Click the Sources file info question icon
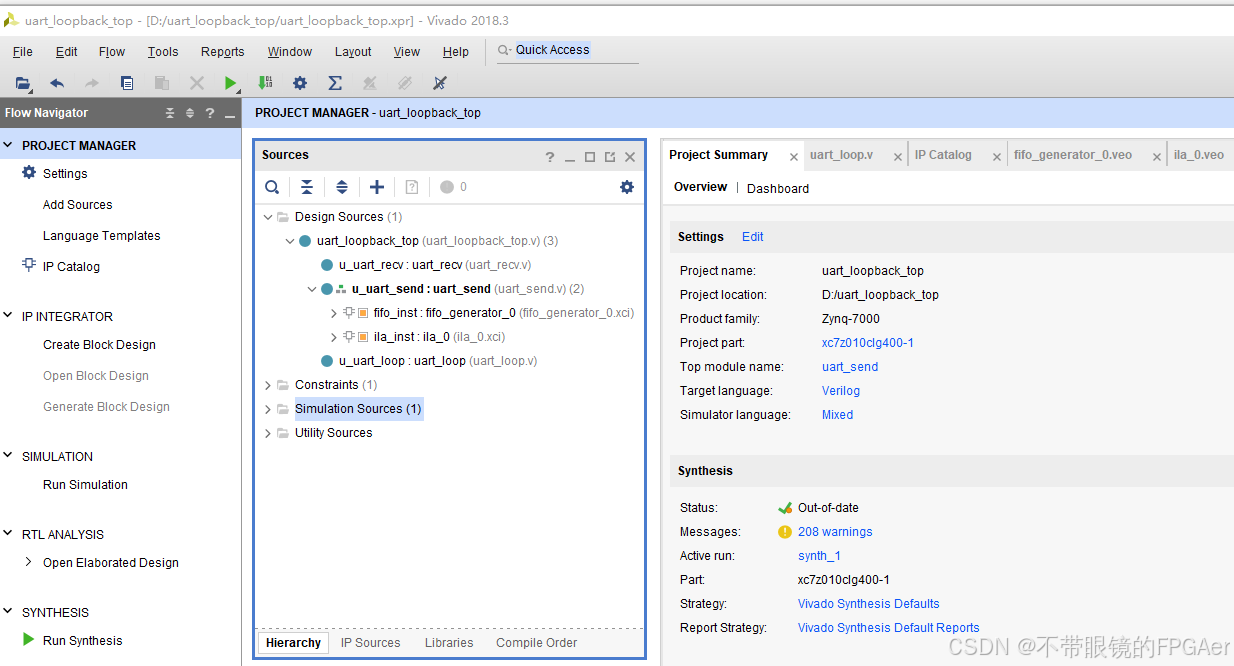 click(412, 187)
